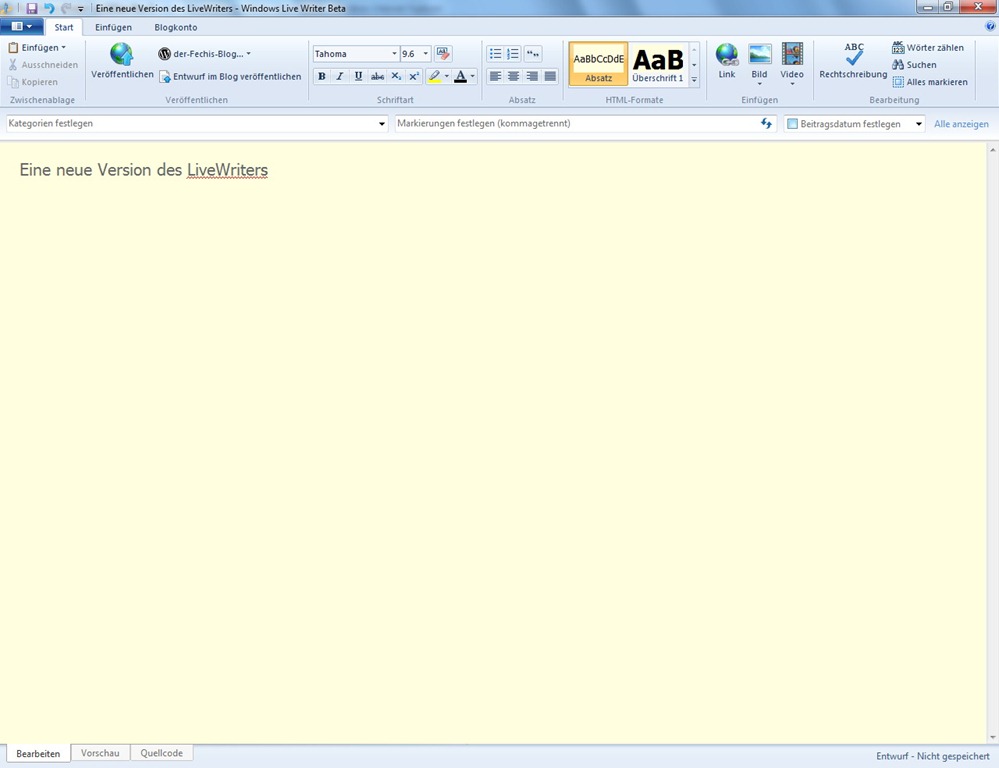Screen dimensions: 999x768
Task: Switch to the Quellcode source tab
Action: (x=162, y=753)
